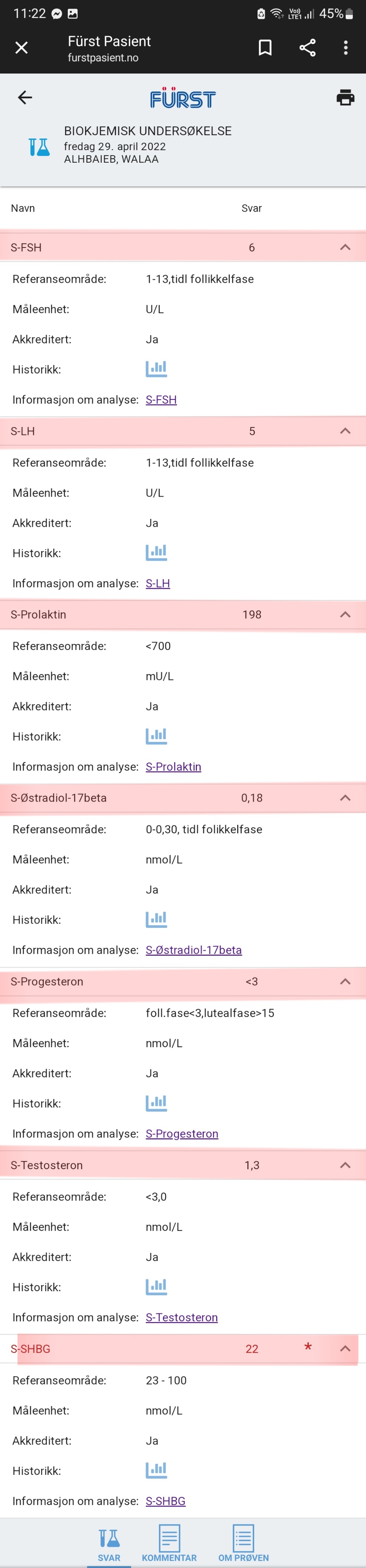The width and height of the screenshot is (366, 1568).
Task: Share the page via share icon
Action: click(308, 47)
